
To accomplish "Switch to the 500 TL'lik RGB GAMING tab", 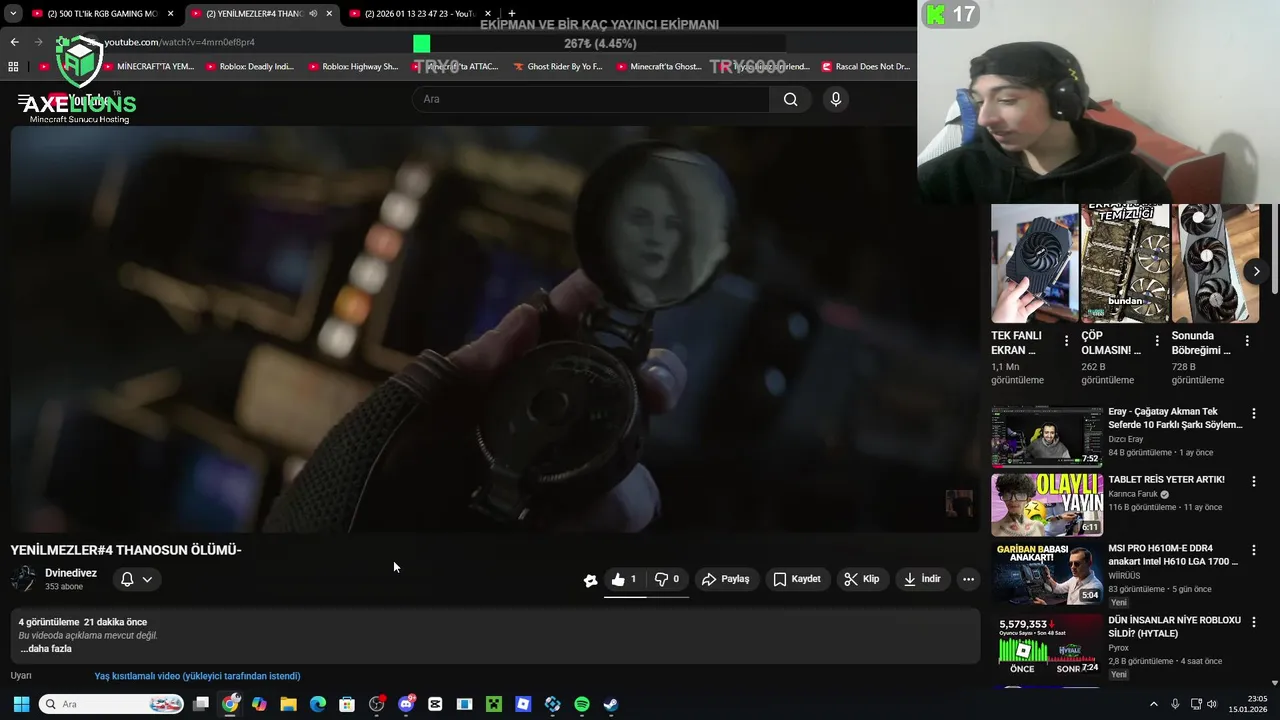I will (101, 14).
